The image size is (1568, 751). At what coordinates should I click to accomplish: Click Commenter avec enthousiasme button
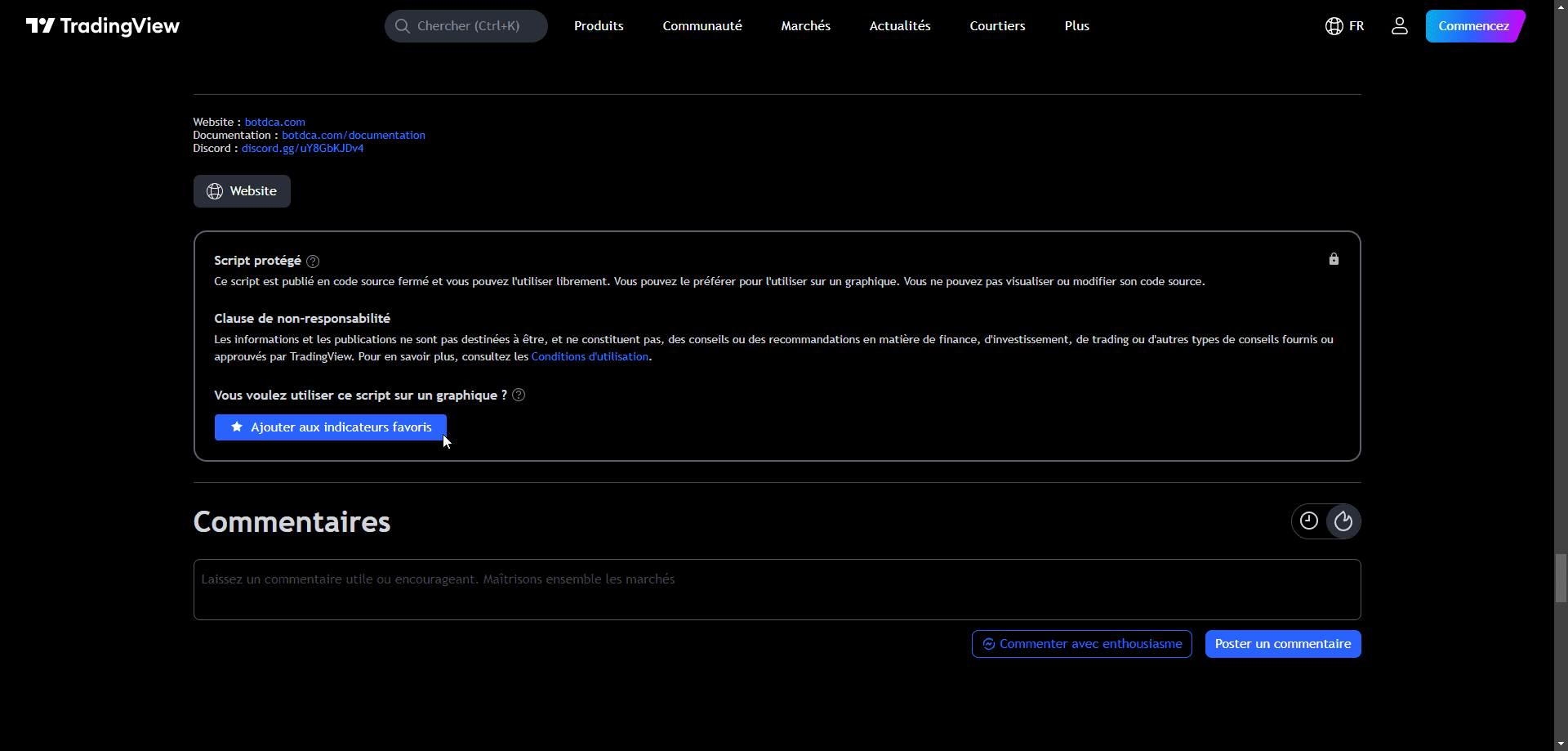pos(1081,644)
